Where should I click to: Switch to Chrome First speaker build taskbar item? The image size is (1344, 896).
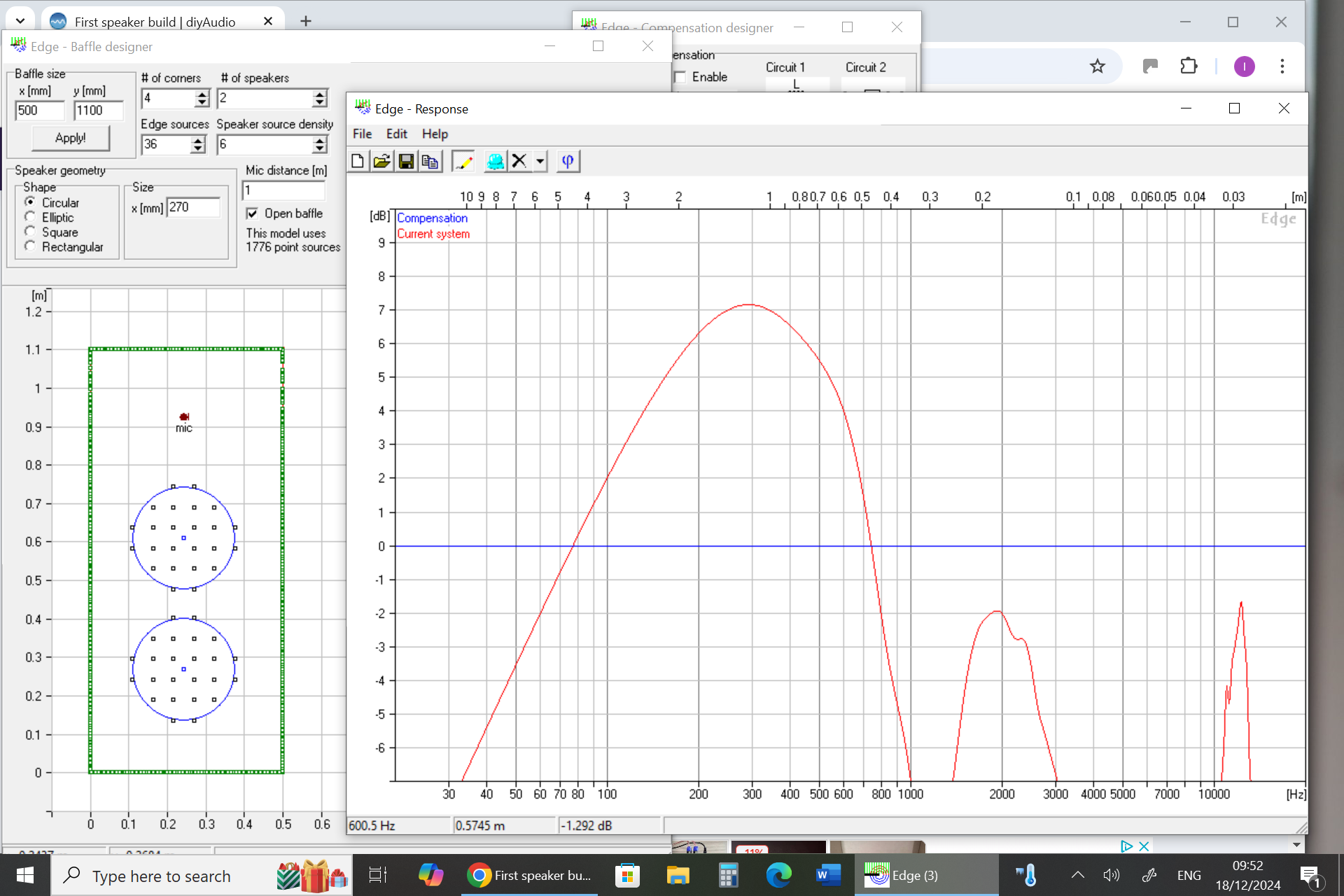click(530, 875)
